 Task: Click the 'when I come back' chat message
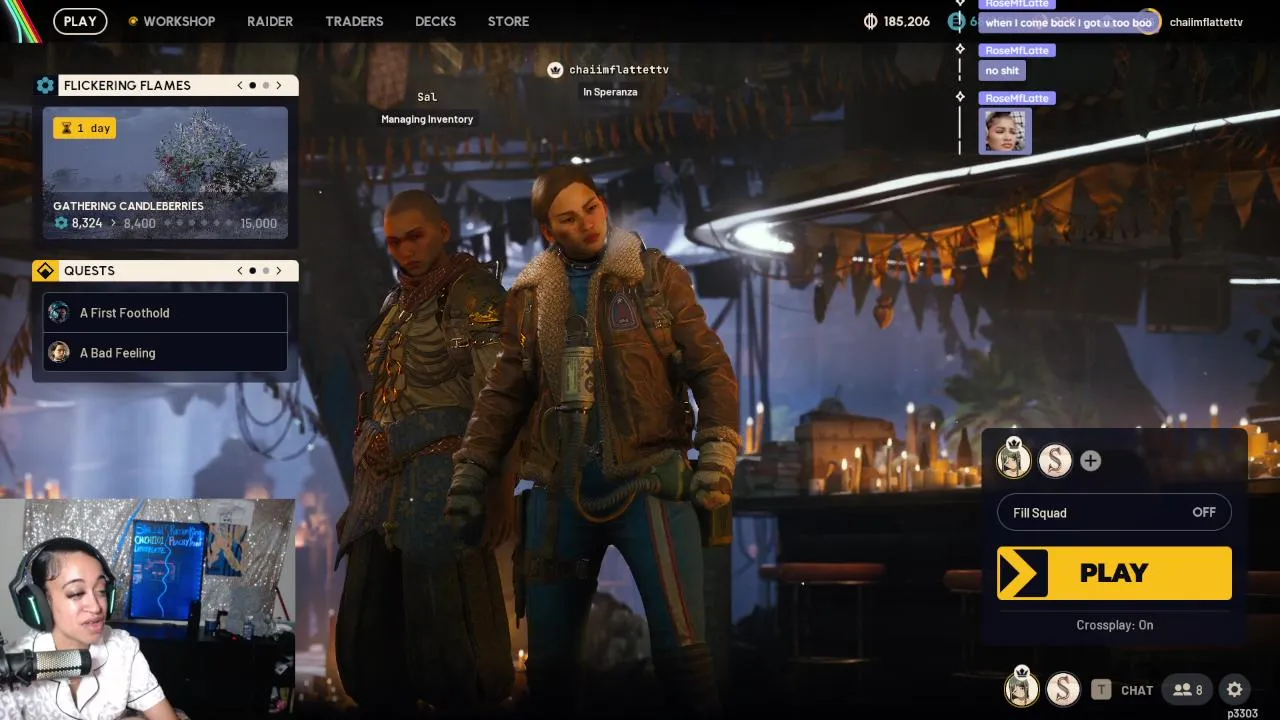click(x=1068, y=22)
